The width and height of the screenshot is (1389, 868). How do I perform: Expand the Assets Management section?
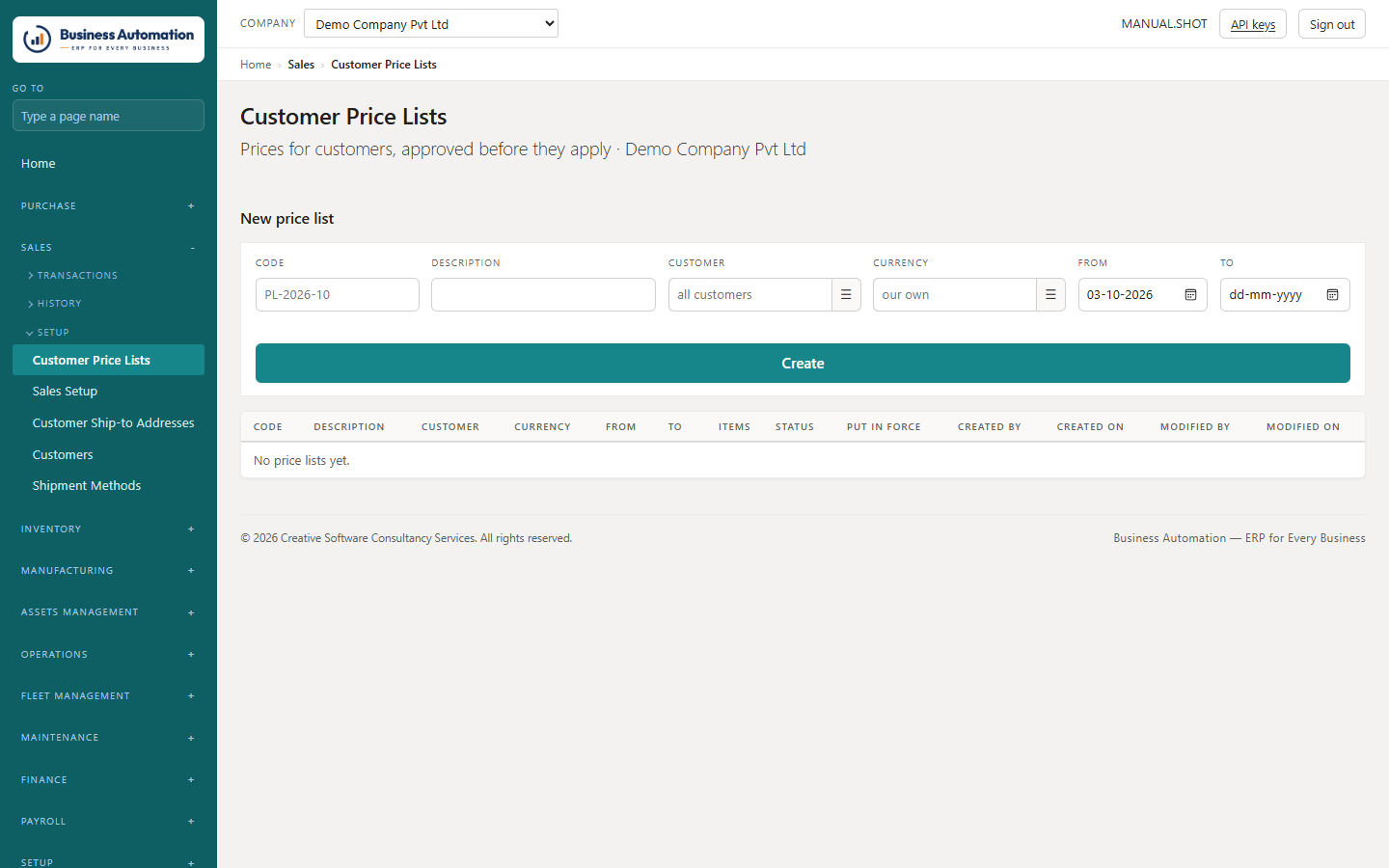(108, 612)
